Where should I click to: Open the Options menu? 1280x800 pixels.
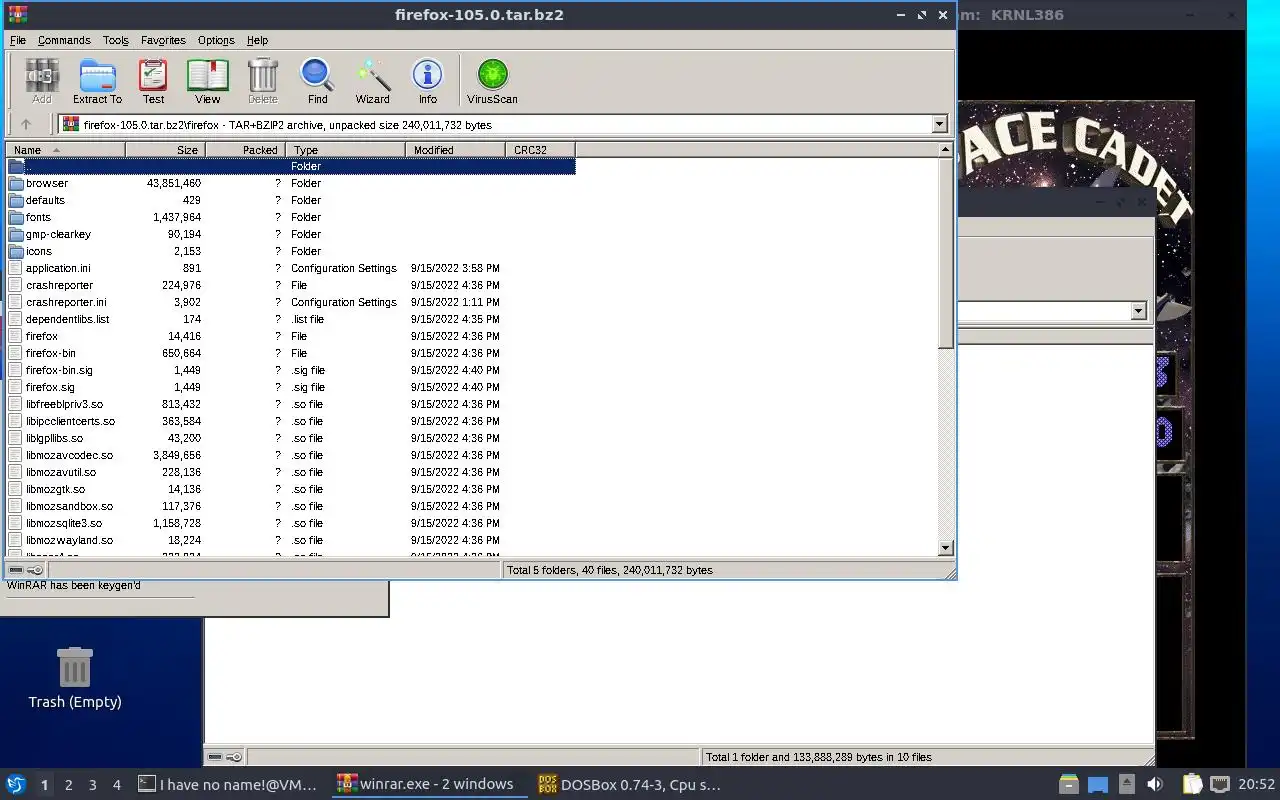[216, 40]
